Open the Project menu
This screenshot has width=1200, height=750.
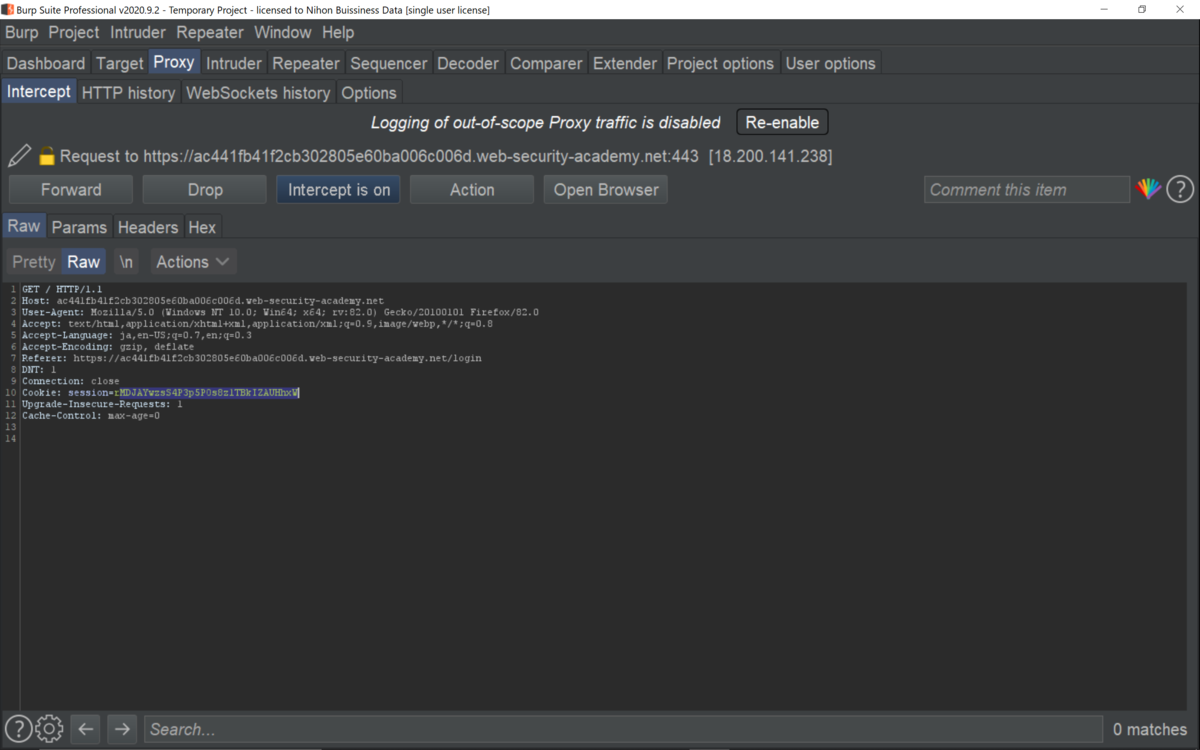point(74,32)
